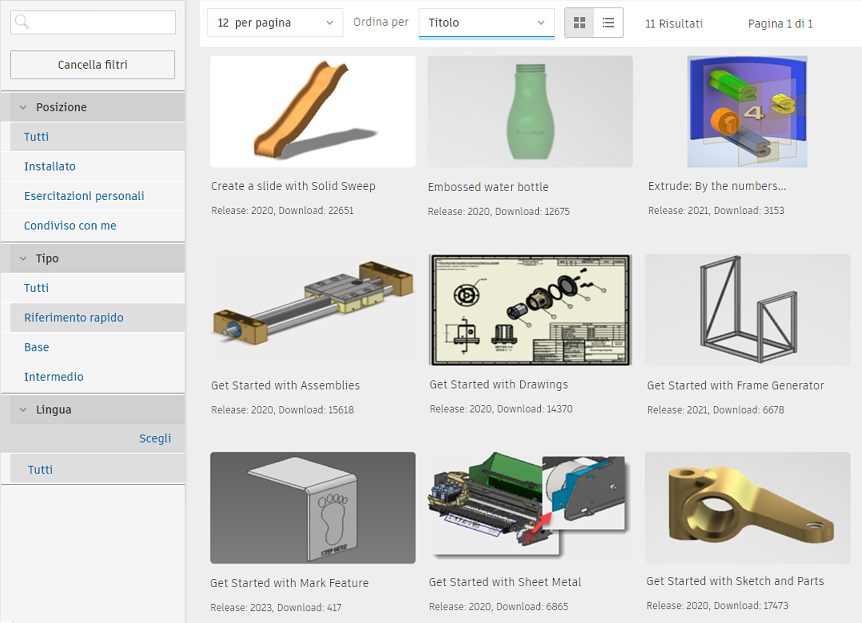The image size is (862, 623).
Task: Click 'Release: 2020, Download: 14370' text
Action: click(x=501, y=409)
